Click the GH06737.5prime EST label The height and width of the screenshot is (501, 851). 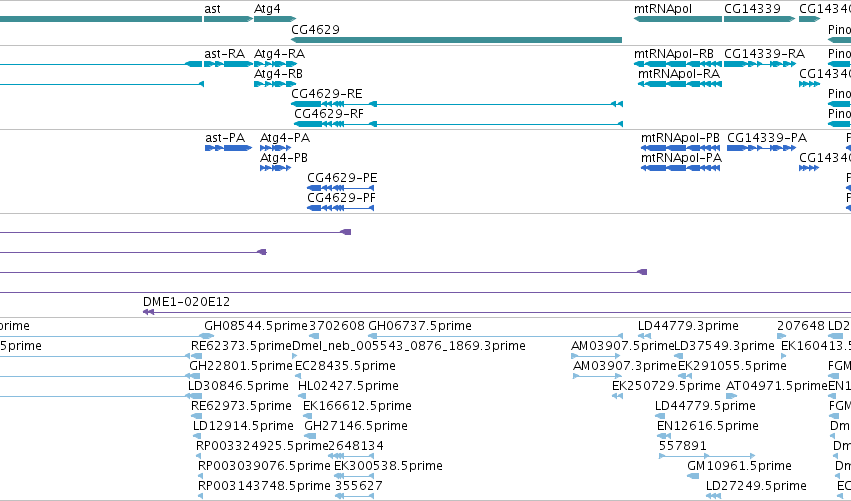(420, 326)
